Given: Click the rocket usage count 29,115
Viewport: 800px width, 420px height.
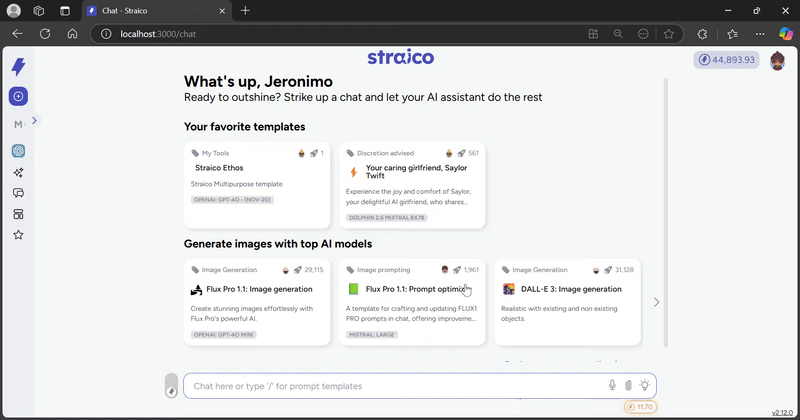Looking at the screenshot, I should click(309, 270).
